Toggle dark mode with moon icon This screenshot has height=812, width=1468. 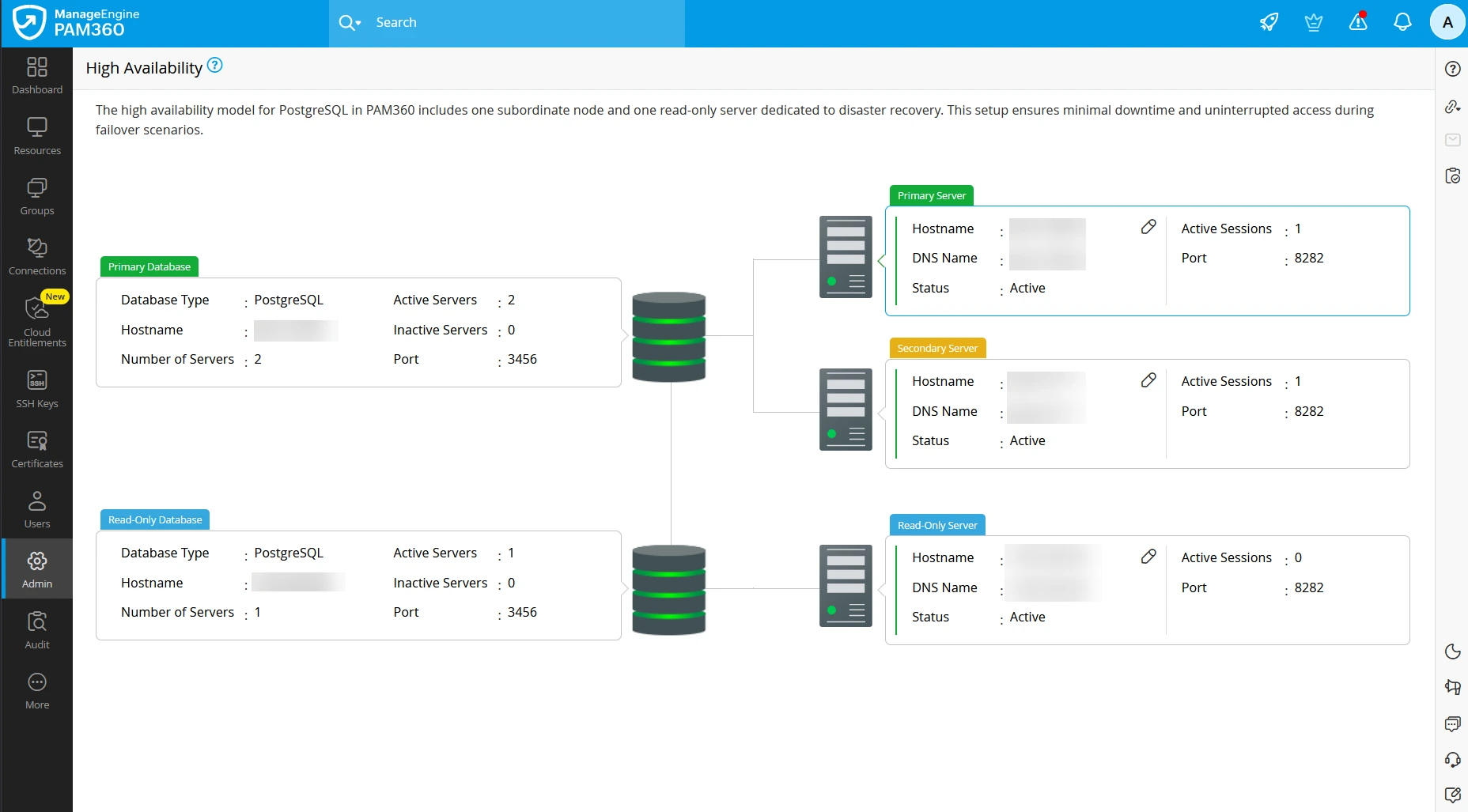click(1453, 651)
